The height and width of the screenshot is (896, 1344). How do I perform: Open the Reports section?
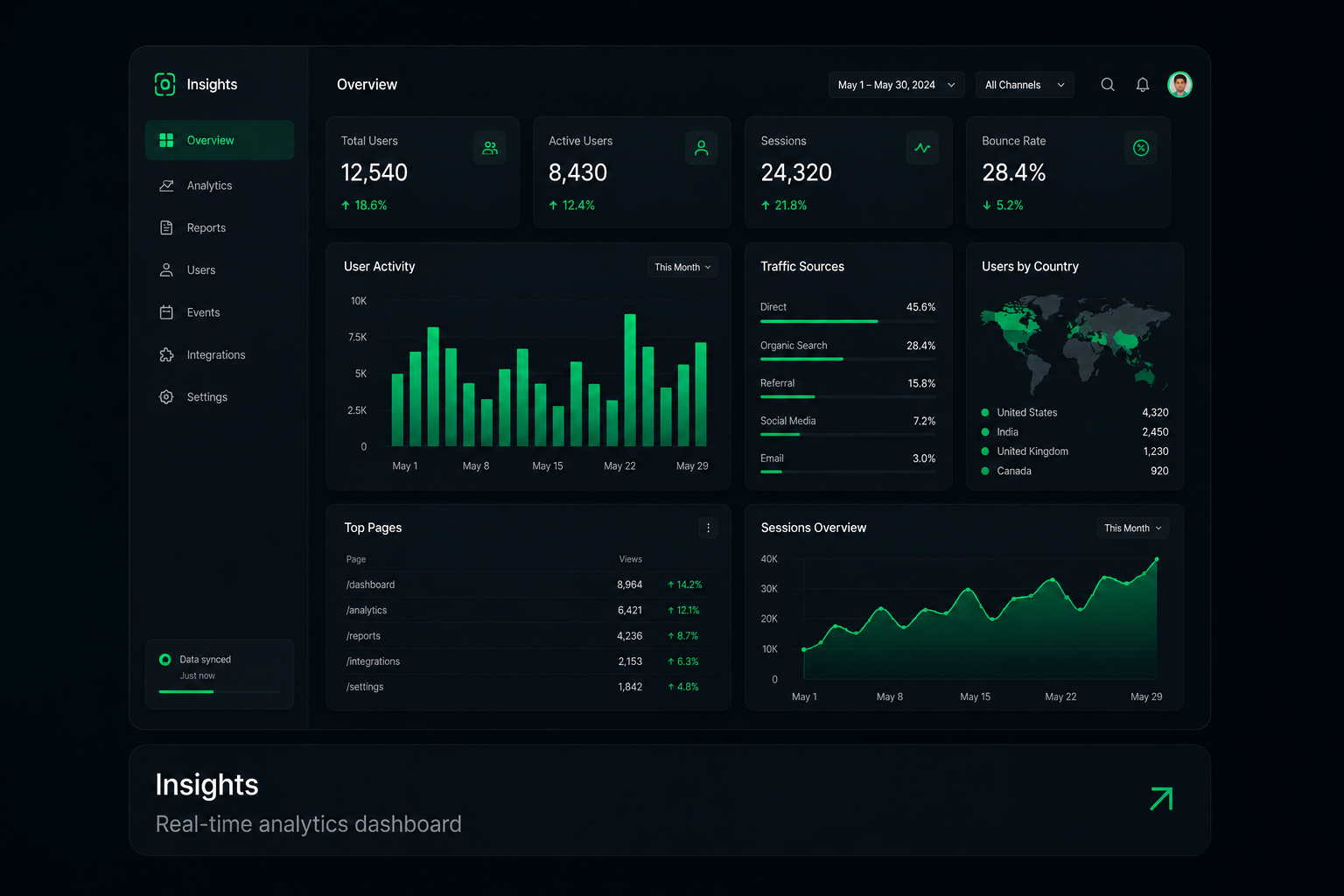pos(220,227)
